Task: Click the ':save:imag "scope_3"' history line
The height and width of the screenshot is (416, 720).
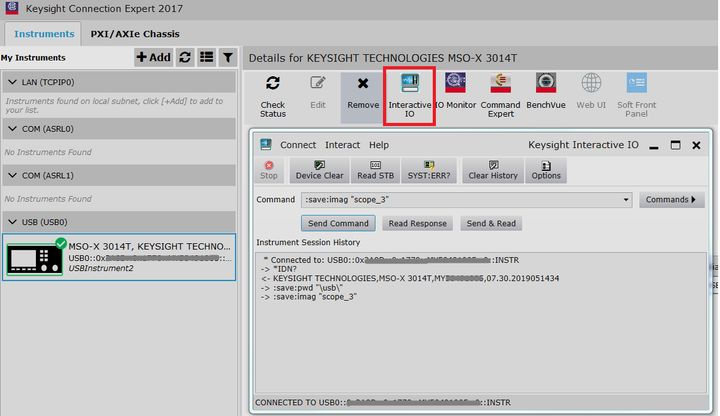Action: pos(309,297)
